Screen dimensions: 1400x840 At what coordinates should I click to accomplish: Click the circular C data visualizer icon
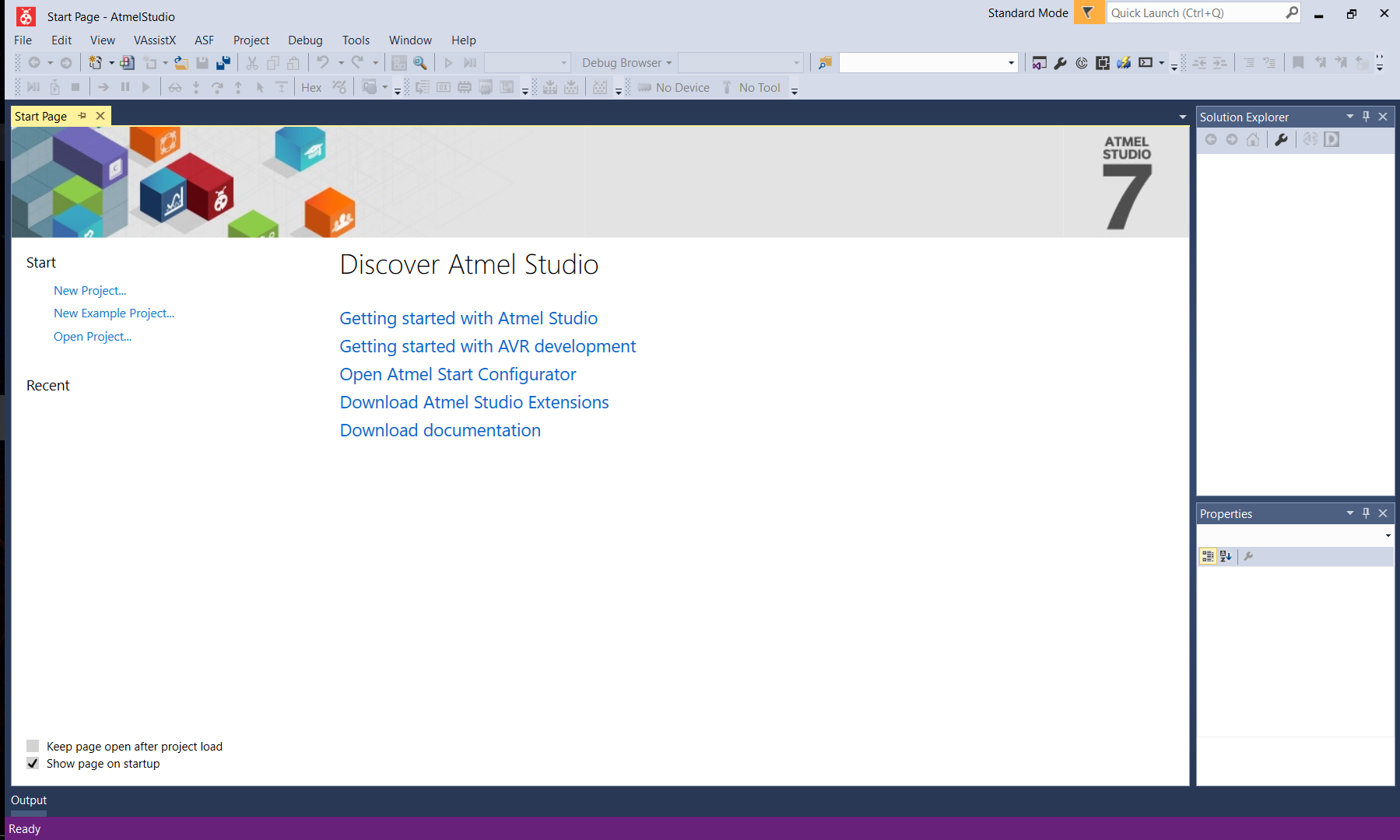1082,63
